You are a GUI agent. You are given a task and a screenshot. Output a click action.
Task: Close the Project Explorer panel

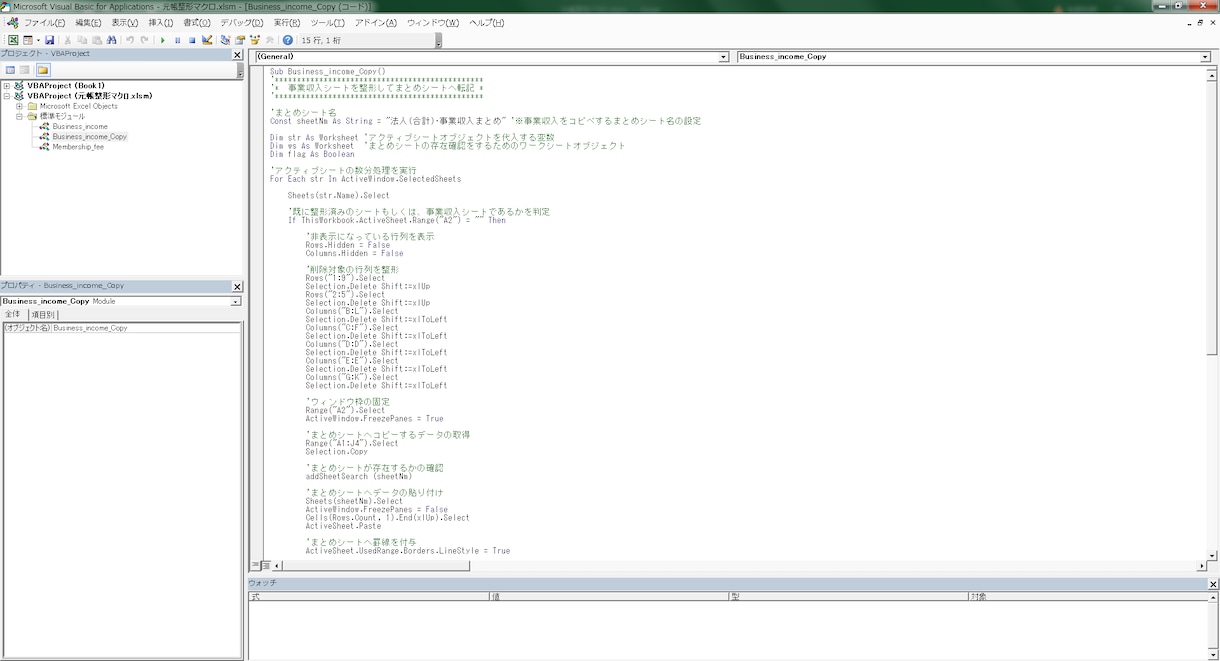click(x=238, y=54)
